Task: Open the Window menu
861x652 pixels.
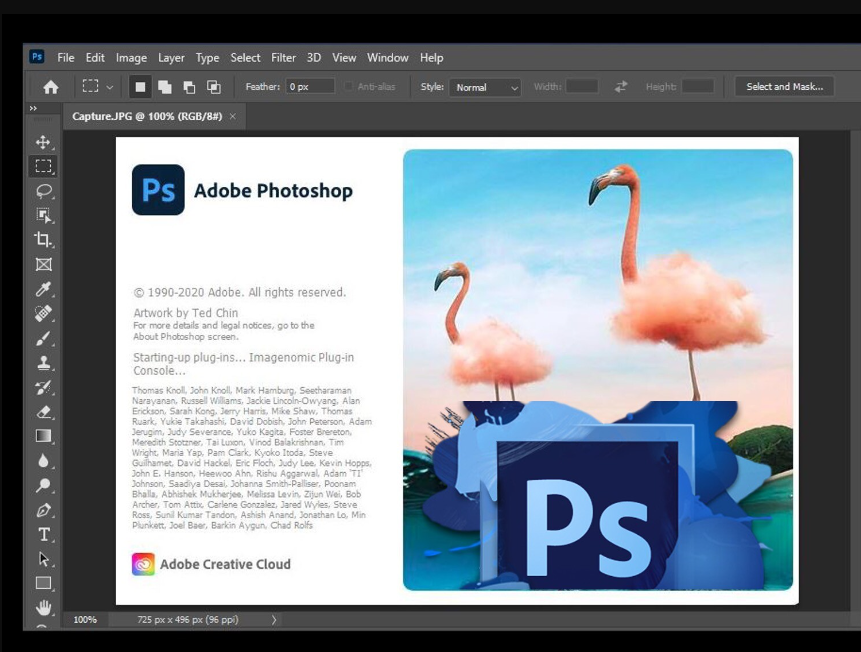Action: (388, 58)
